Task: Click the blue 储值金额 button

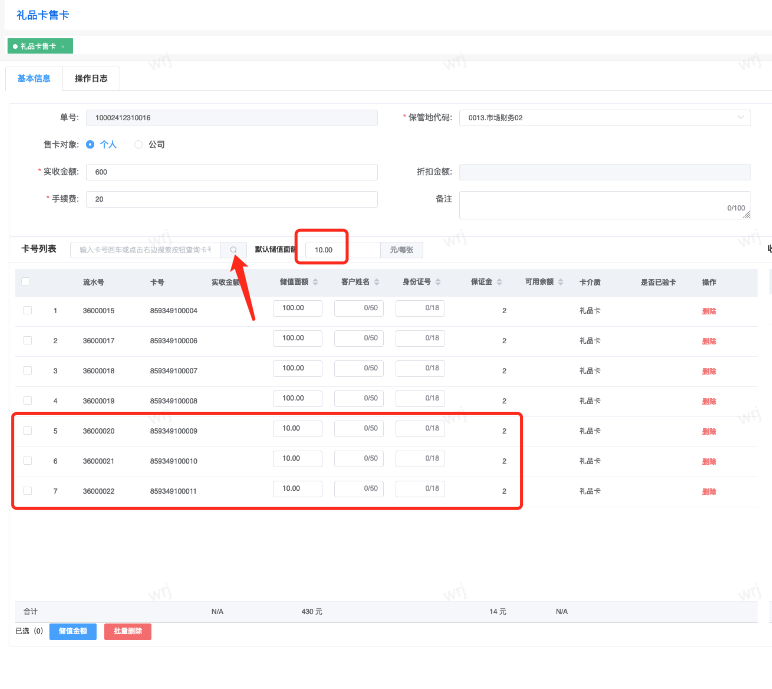Action: point(73,632)
